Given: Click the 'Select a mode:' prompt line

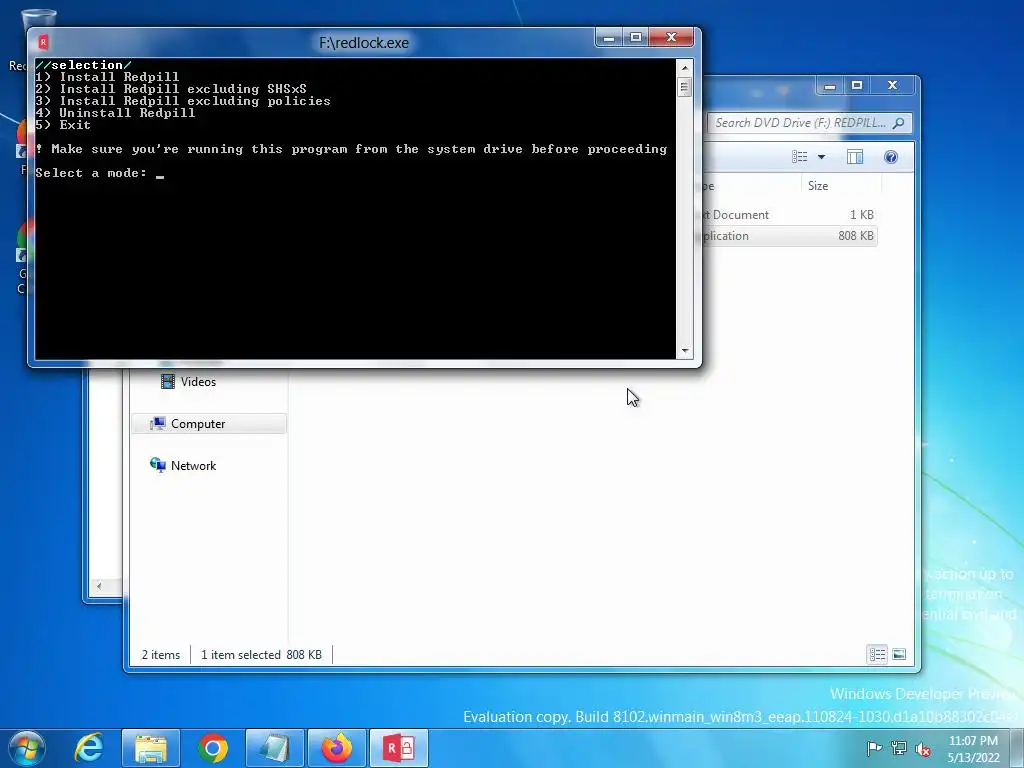Looking at the screenshot, I should tap(91, 173).
